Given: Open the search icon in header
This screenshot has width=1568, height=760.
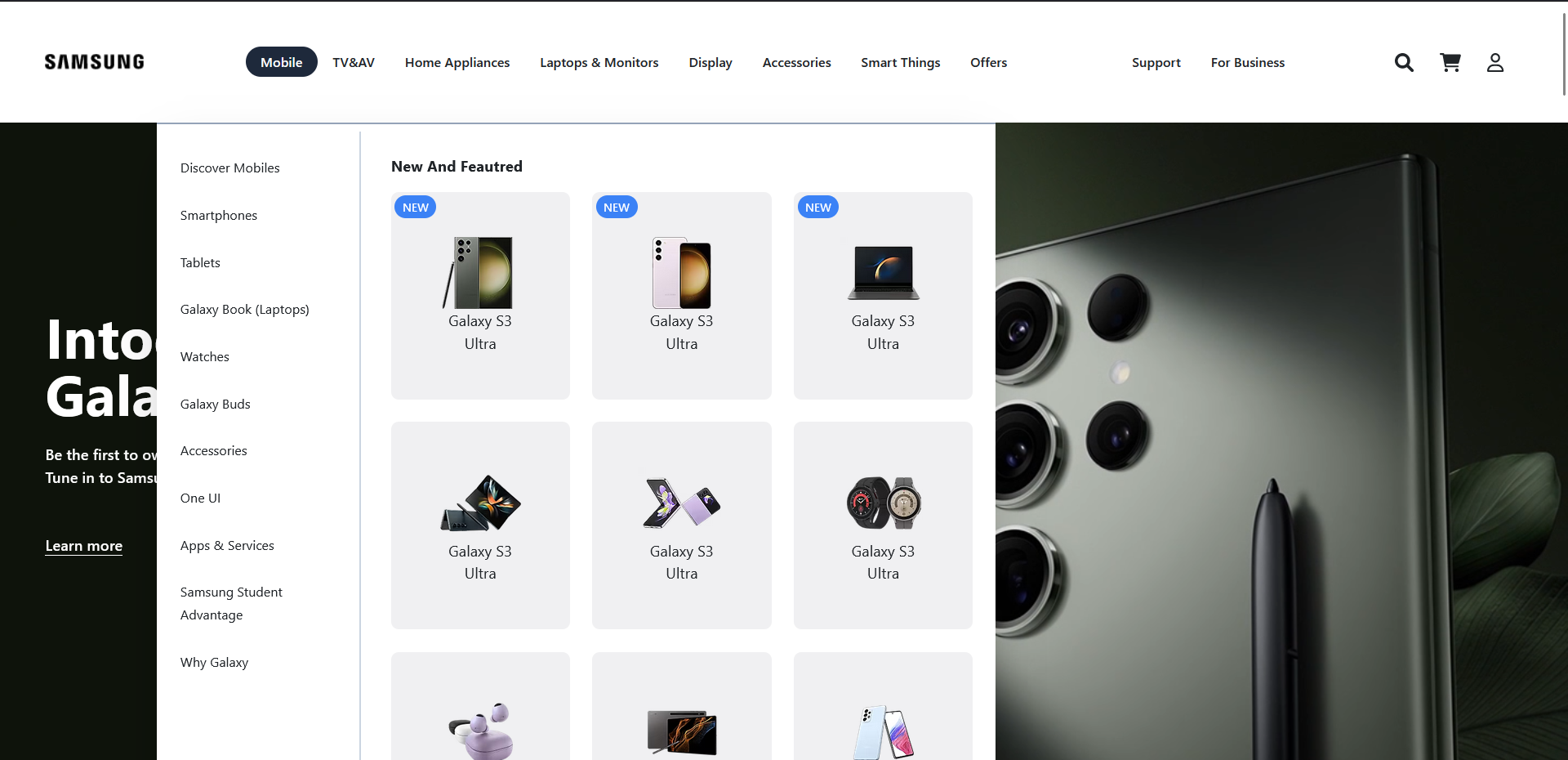Looking at the screenshot, I should [x=1404, y=62].
